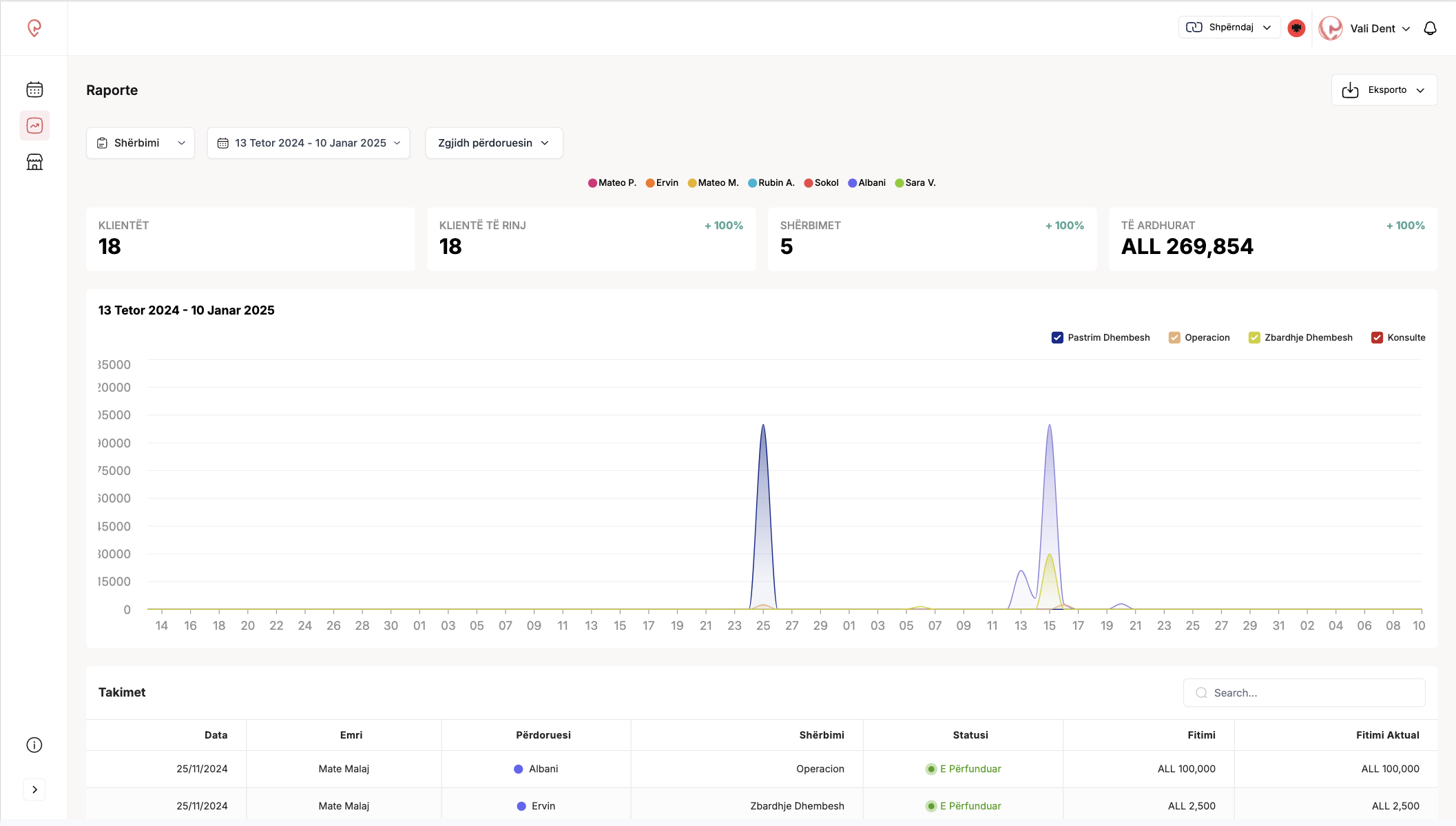Open the store icon in the sidebar

(34, 162)
